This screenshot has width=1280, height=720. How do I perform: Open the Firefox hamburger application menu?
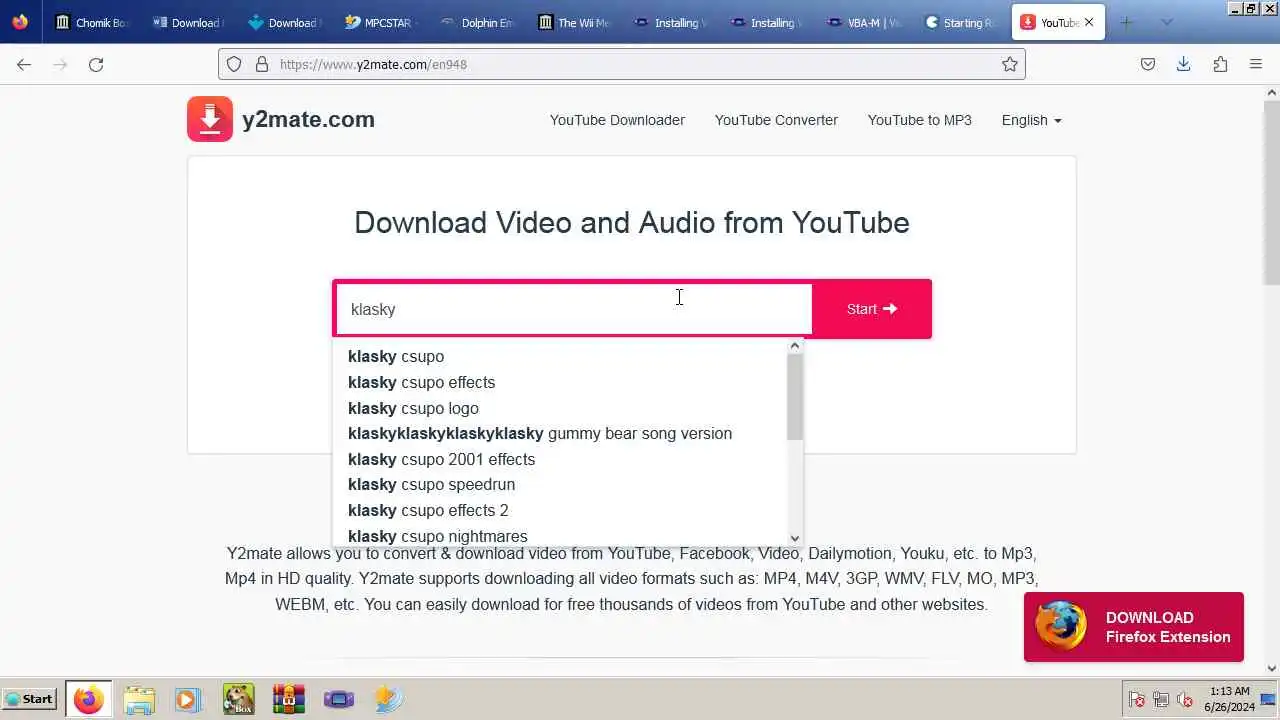1256,64
